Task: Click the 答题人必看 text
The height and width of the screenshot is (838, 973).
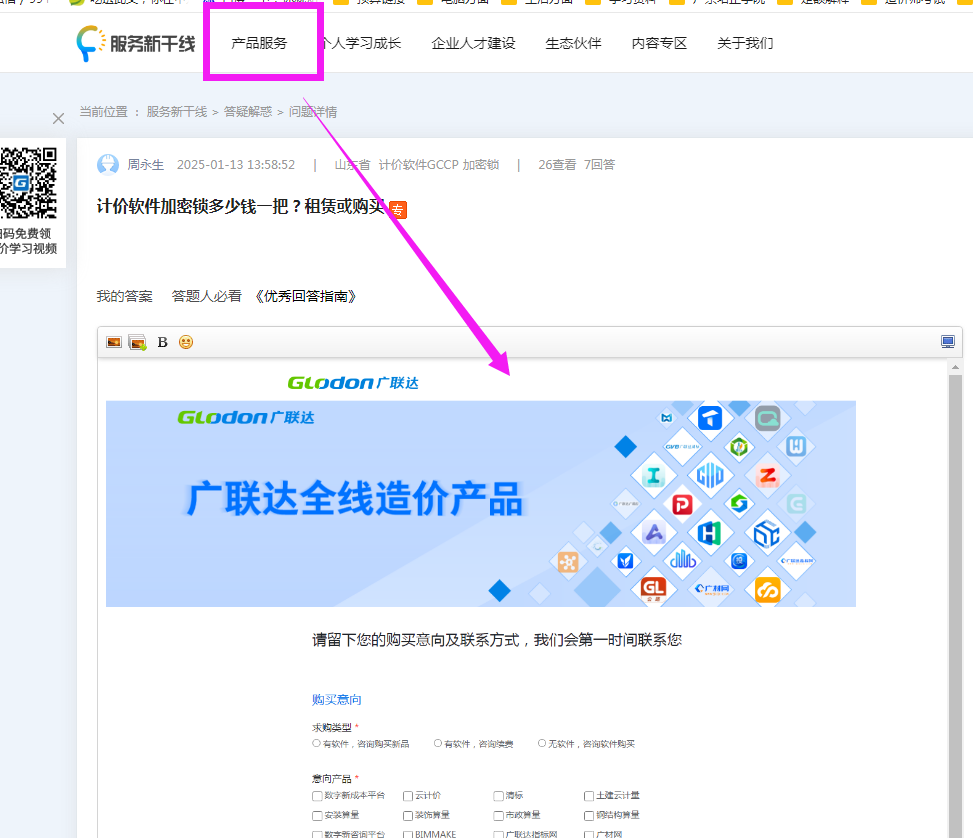Action: (207, 297)
